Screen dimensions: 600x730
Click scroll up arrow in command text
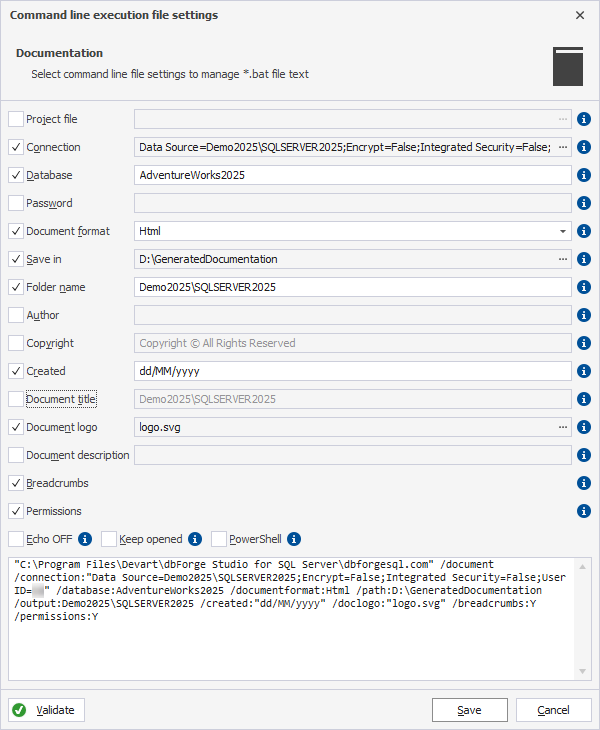click(582, 567)
